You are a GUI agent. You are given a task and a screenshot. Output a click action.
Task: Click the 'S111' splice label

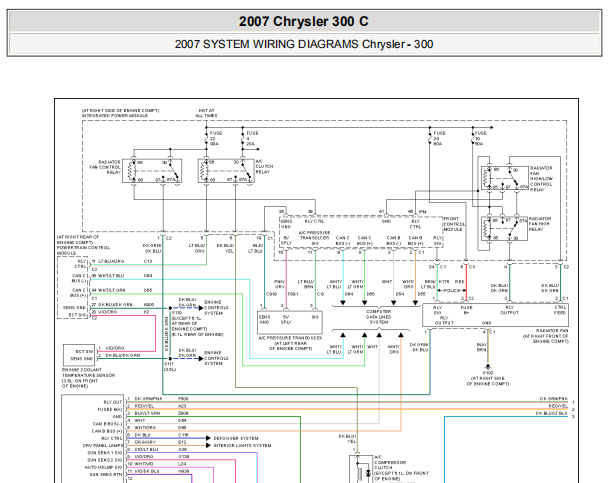(x=169, y=364)
